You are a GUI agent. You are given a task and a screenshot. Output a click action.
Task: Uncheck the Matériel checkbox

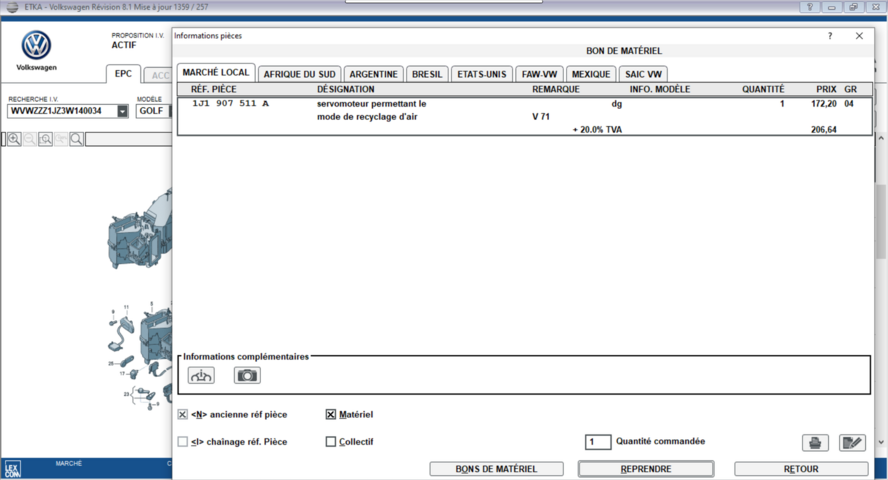pos(331,414)
